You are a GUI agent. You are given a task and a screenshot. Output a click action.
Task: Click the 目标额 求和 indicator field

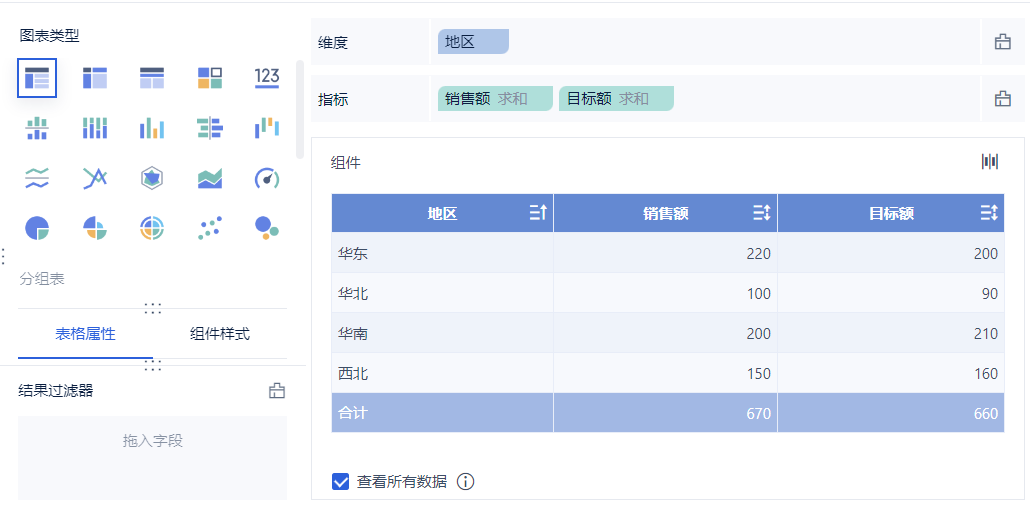[x=616, y=99]
